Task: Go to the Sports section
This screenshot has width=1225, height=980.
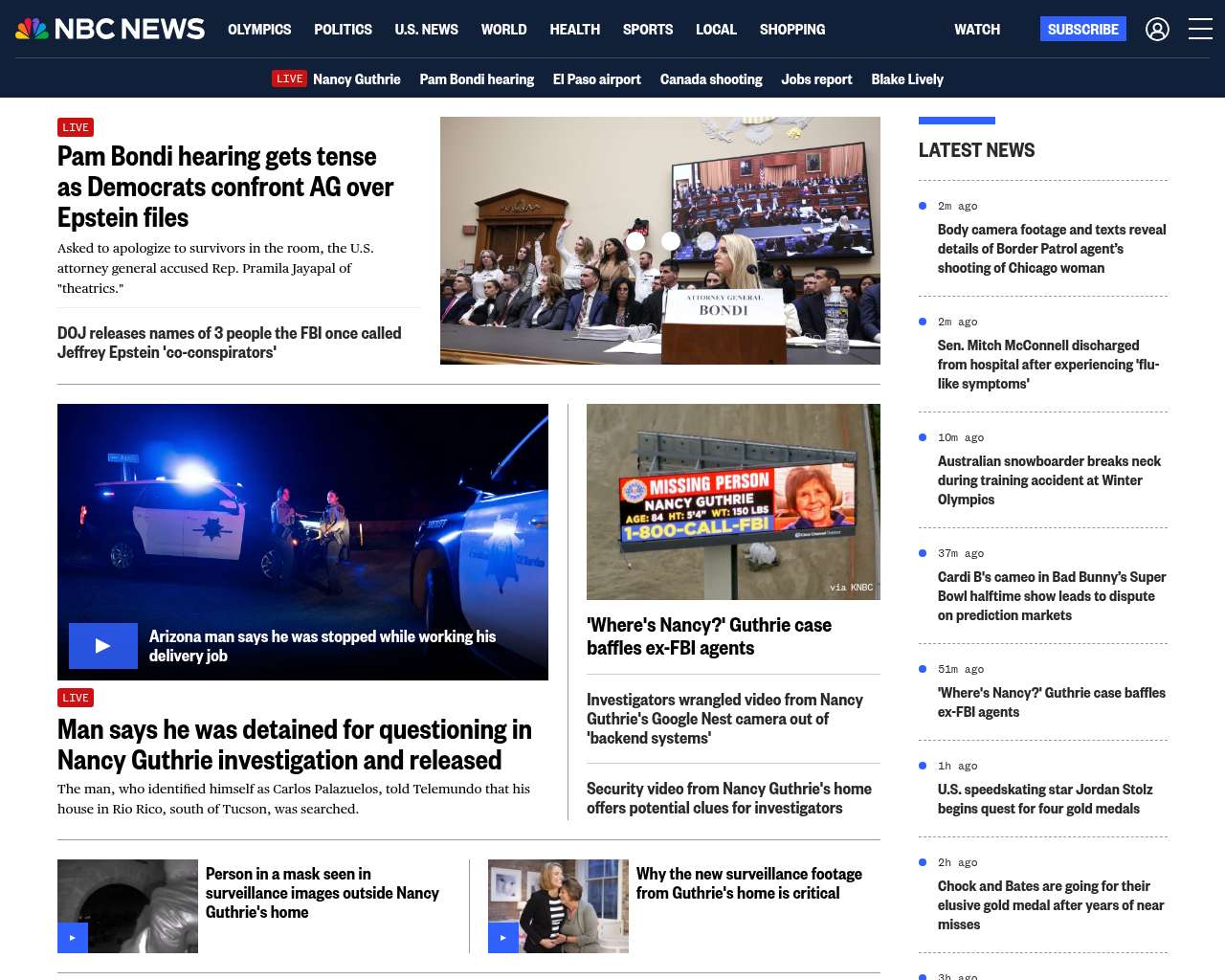Action: 648,30
